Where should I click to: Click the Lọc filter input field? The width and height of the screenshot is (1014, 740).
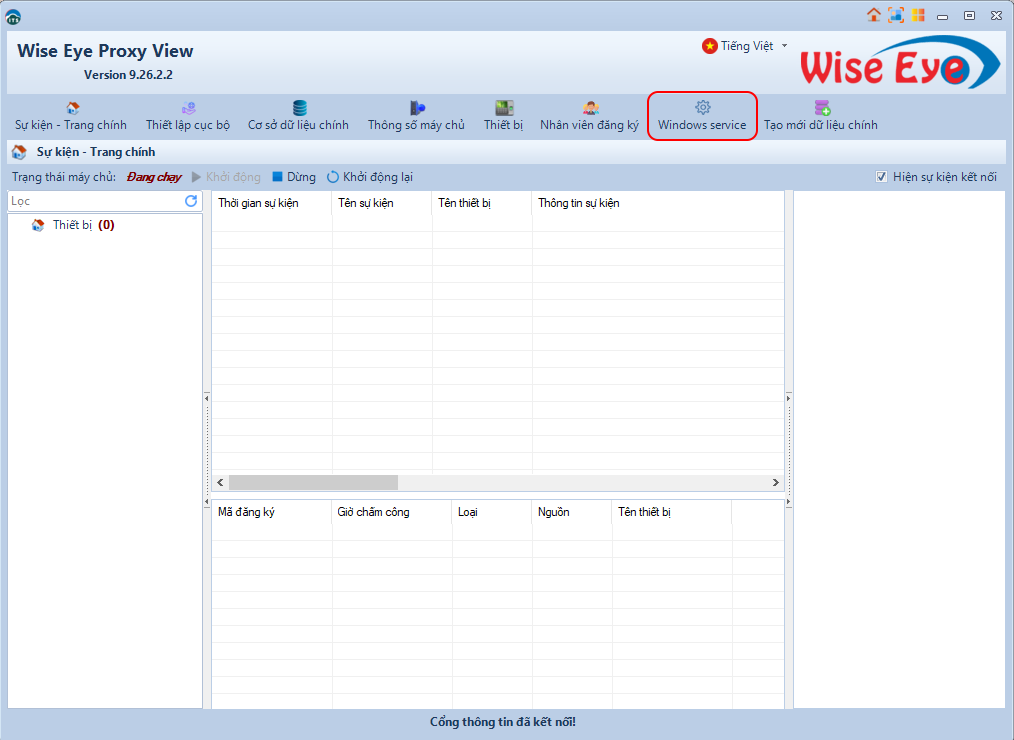tap(95, 201)
